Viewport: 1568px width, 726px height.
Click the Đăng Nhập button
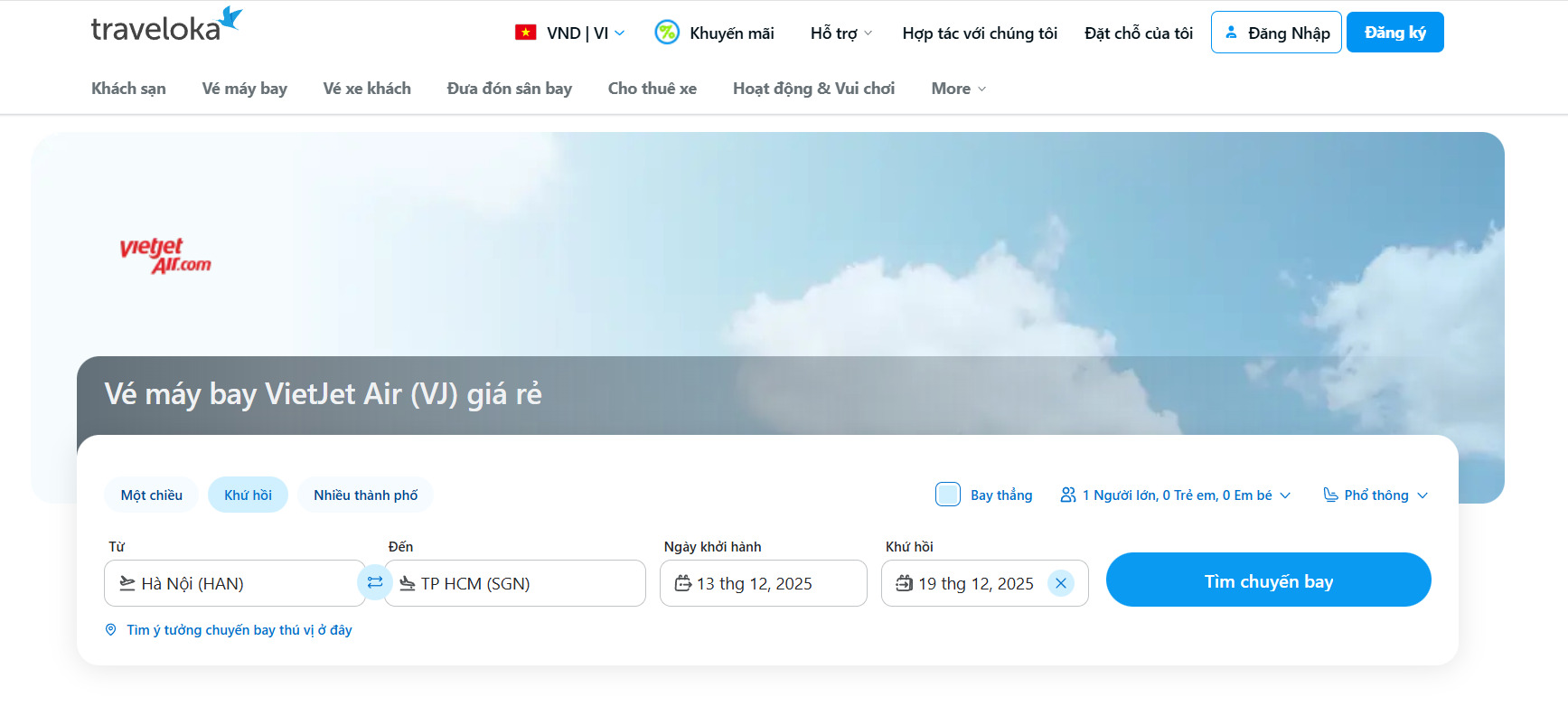[1276, 33]
